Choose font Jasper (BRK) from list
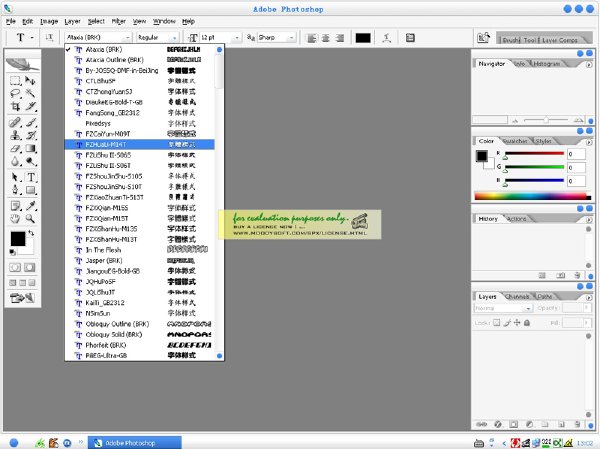This screenshot has height=449, width=600. [140, 261]
